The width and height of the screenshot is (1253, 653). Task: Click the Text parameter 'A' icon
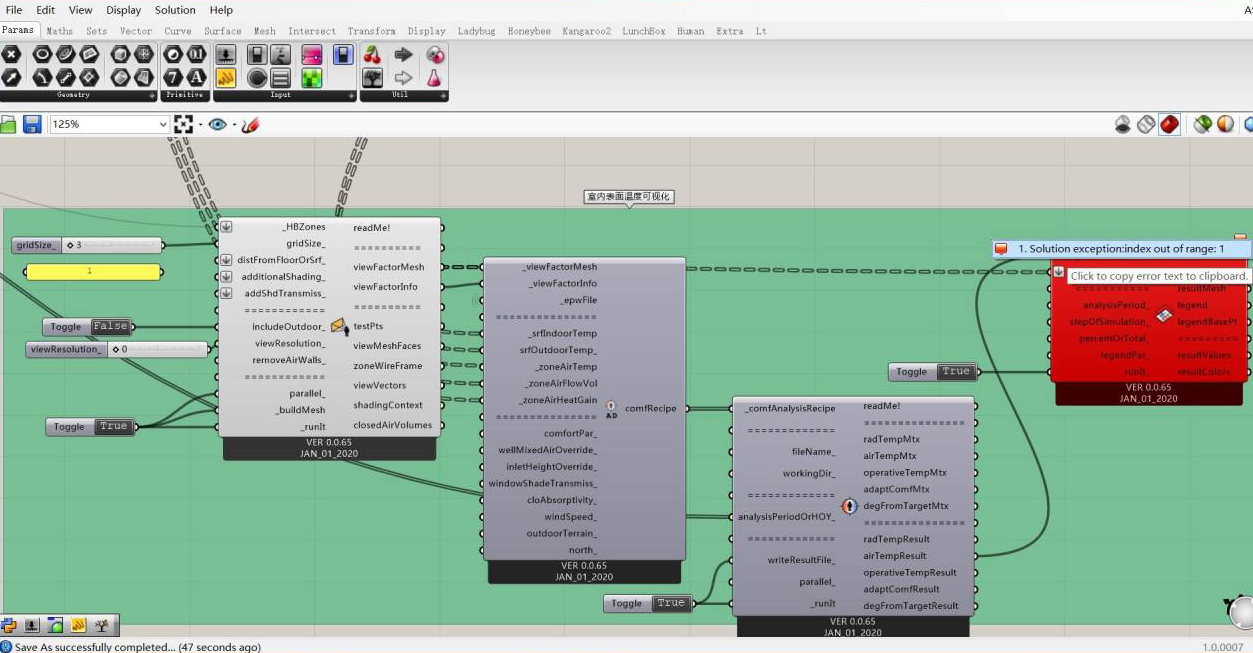pyautogui.click(x=197, y=77)
